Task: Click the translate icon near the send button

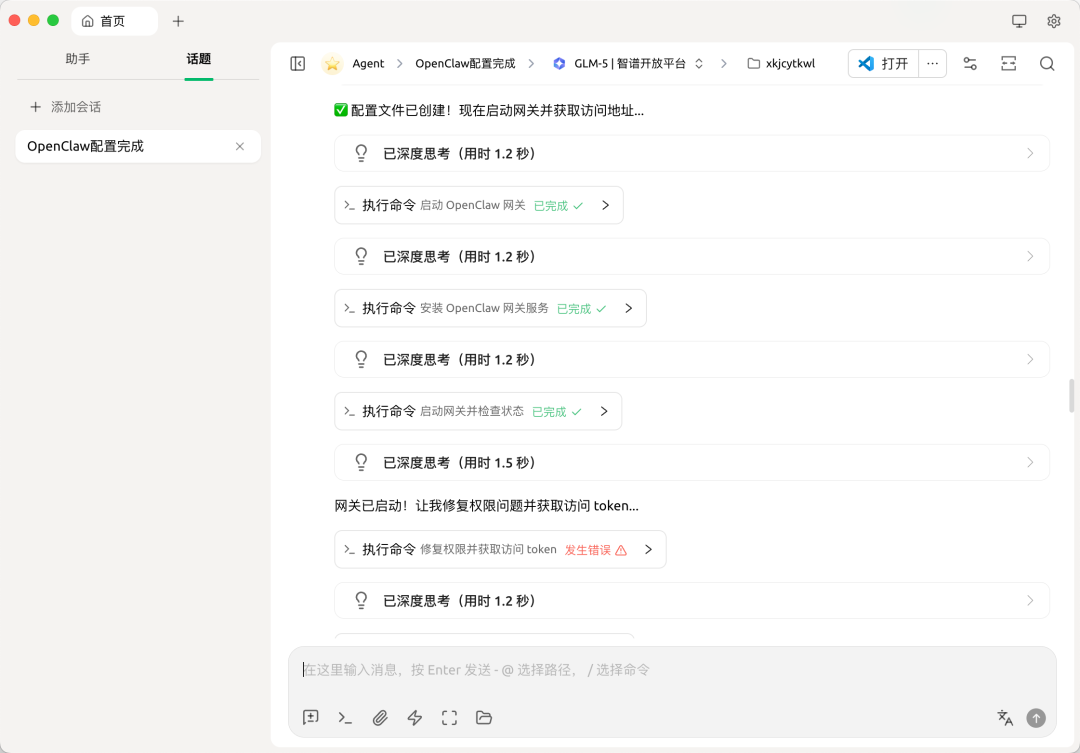Action: pyautogui.click(x=1004, y=717)
